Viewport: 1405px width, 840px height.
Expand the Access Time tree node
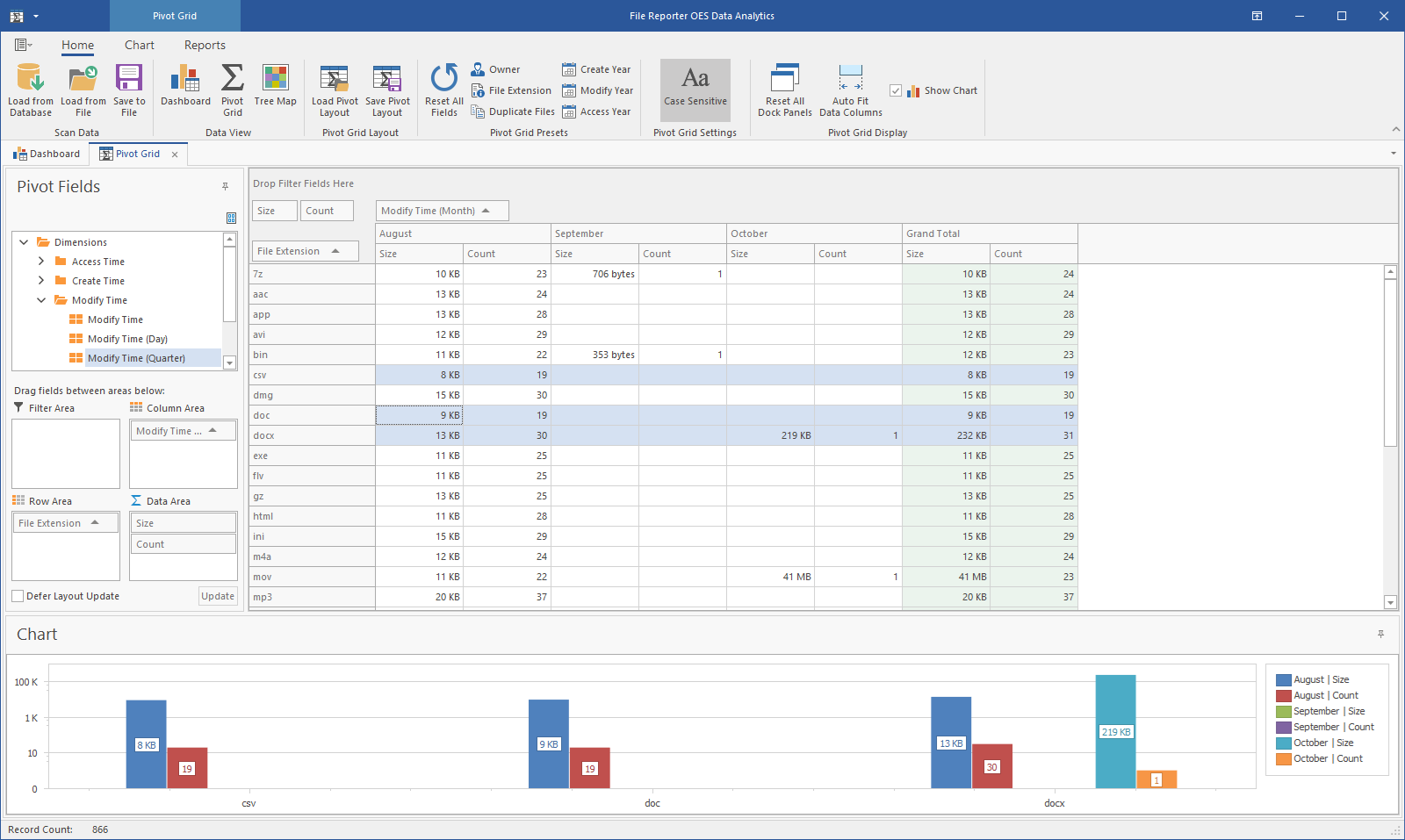point(41,262)
